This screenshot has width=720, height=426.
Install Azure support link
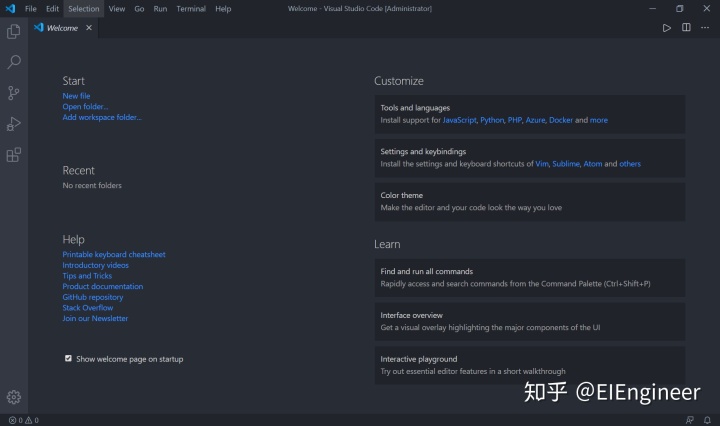point(535,120)
